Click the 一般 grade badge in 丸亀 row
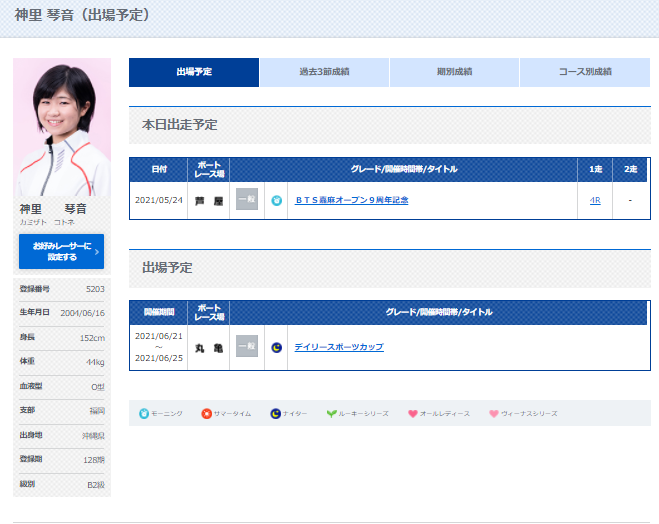Screen dimensions: 659x524 tap(246, 347)
